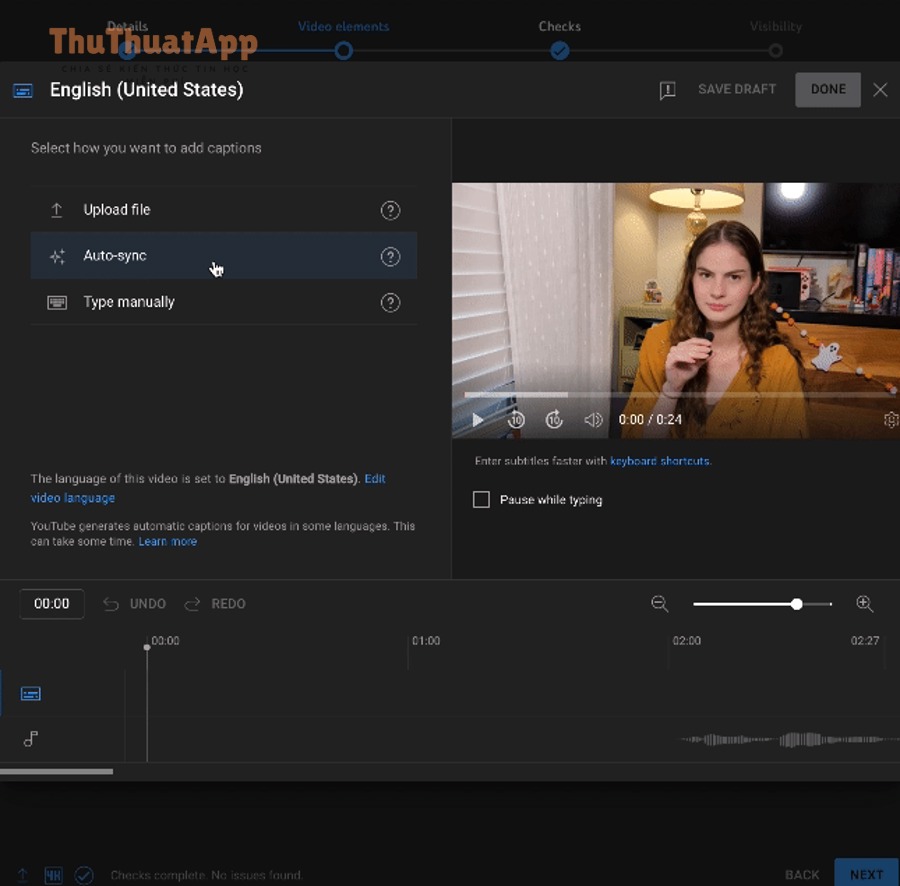Viewport: 900px width, 886px height.
Task: Click the HD processing badge in footer
Action: pos(53,875)
